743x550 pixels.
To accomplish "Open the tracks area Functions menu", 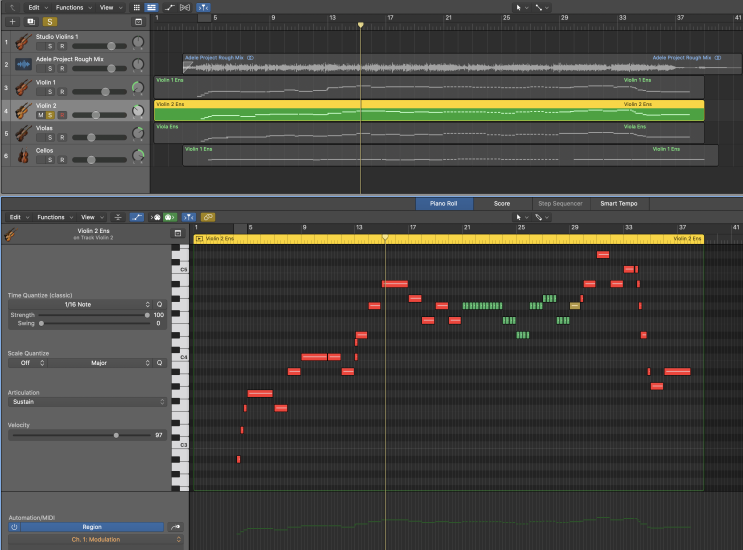I will [73, 8].
